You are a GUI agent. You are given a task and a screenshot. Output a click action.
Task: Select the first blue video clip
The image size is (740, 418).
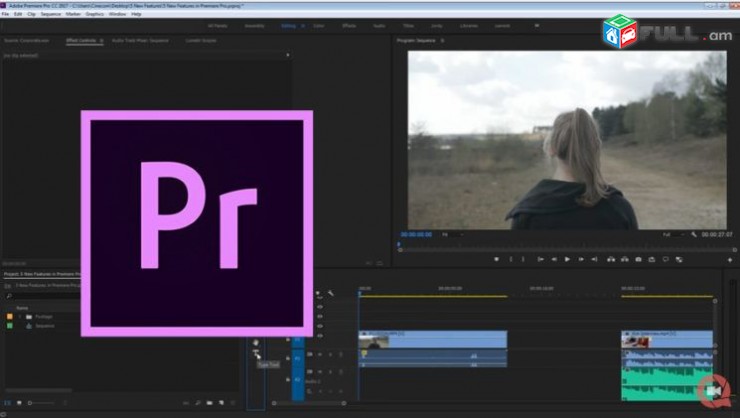point(433,340)
